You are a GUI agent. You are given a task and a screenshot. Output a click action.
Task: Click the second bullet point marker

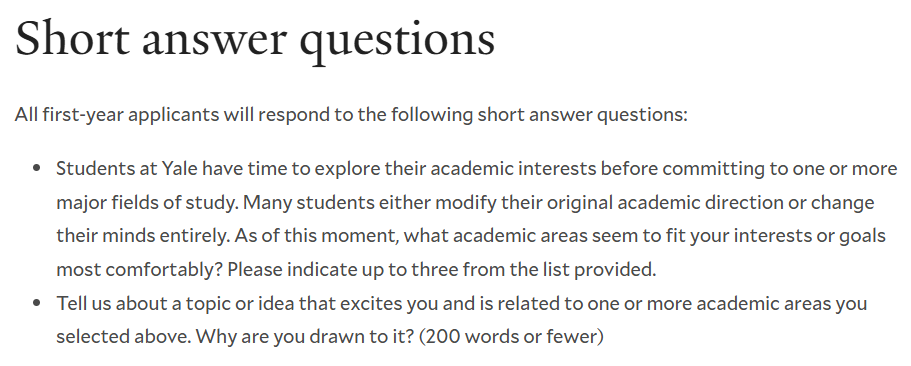(37, 303)
